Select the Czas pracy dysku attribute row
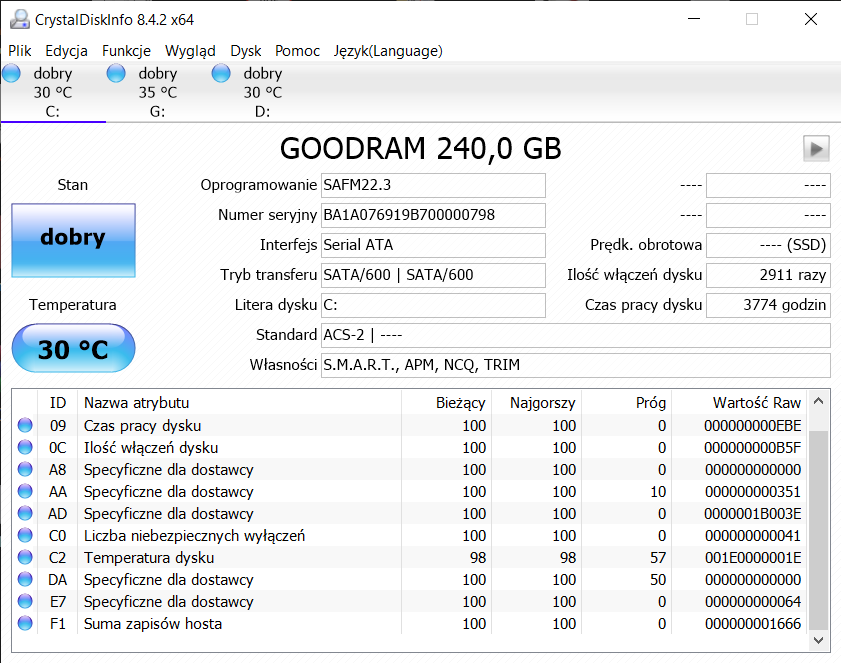Viewport: 841px width, 663px height. pyautogui.click(x=409, y=425)
